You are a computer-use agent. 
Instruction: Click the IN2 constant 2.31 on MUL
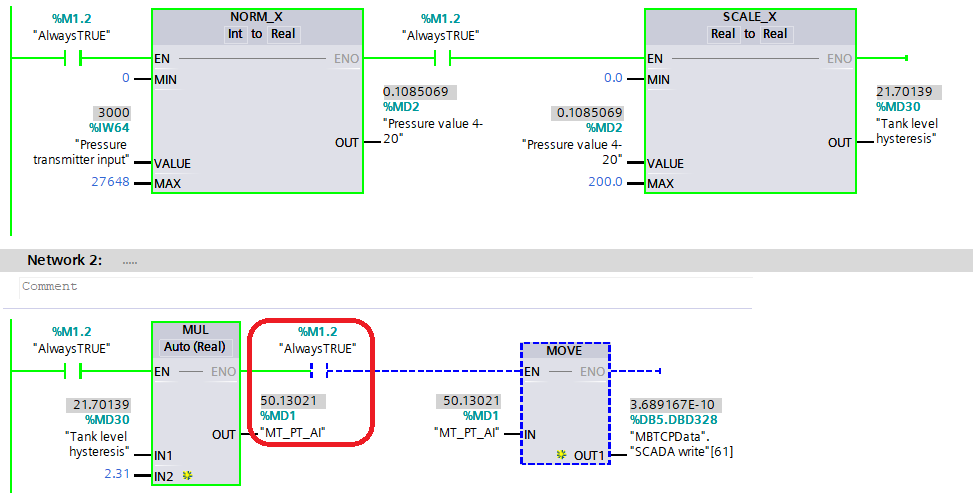117,474
